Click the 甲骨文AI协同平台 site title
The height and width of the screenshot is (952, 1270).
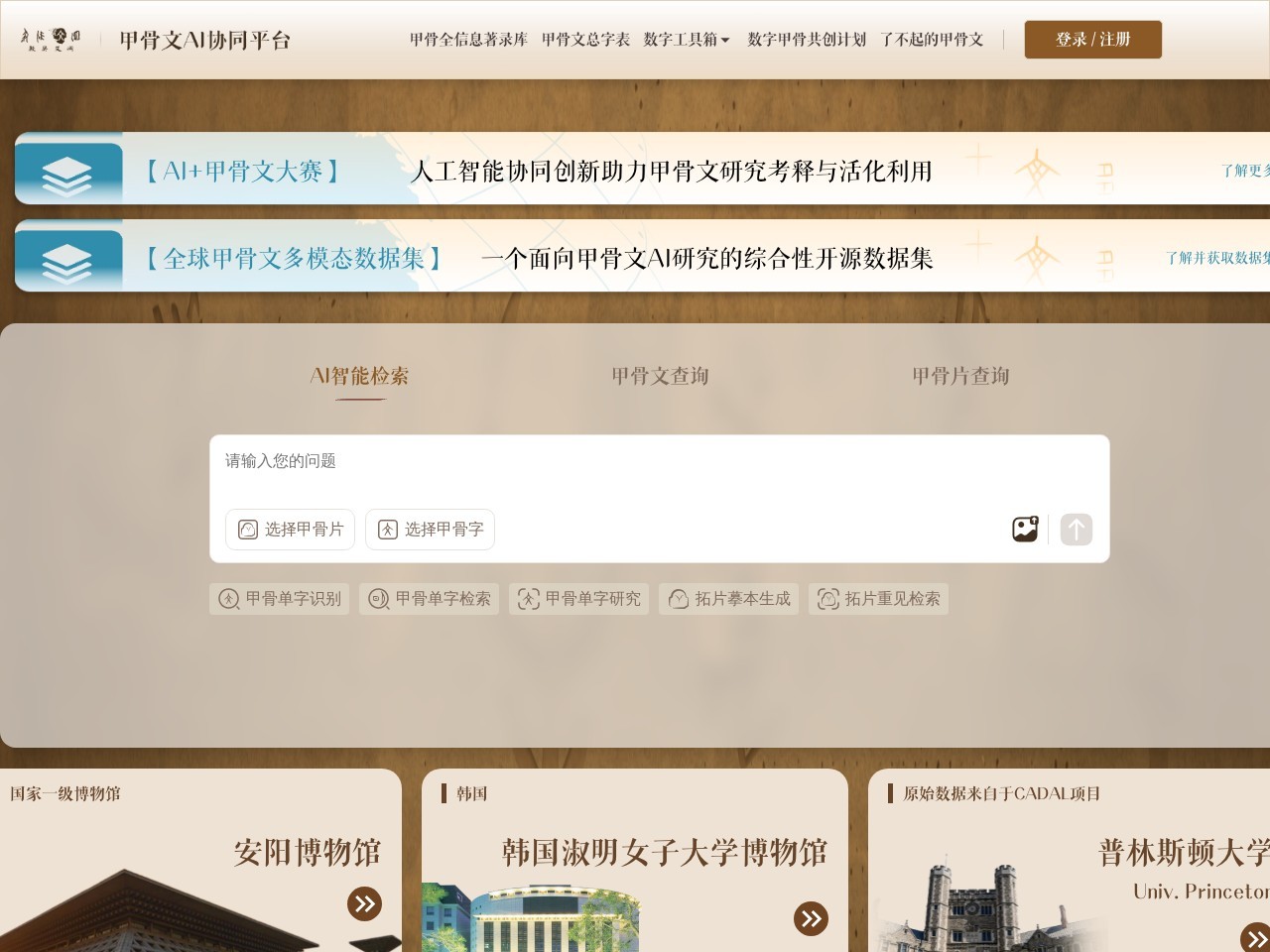[204, 41]
